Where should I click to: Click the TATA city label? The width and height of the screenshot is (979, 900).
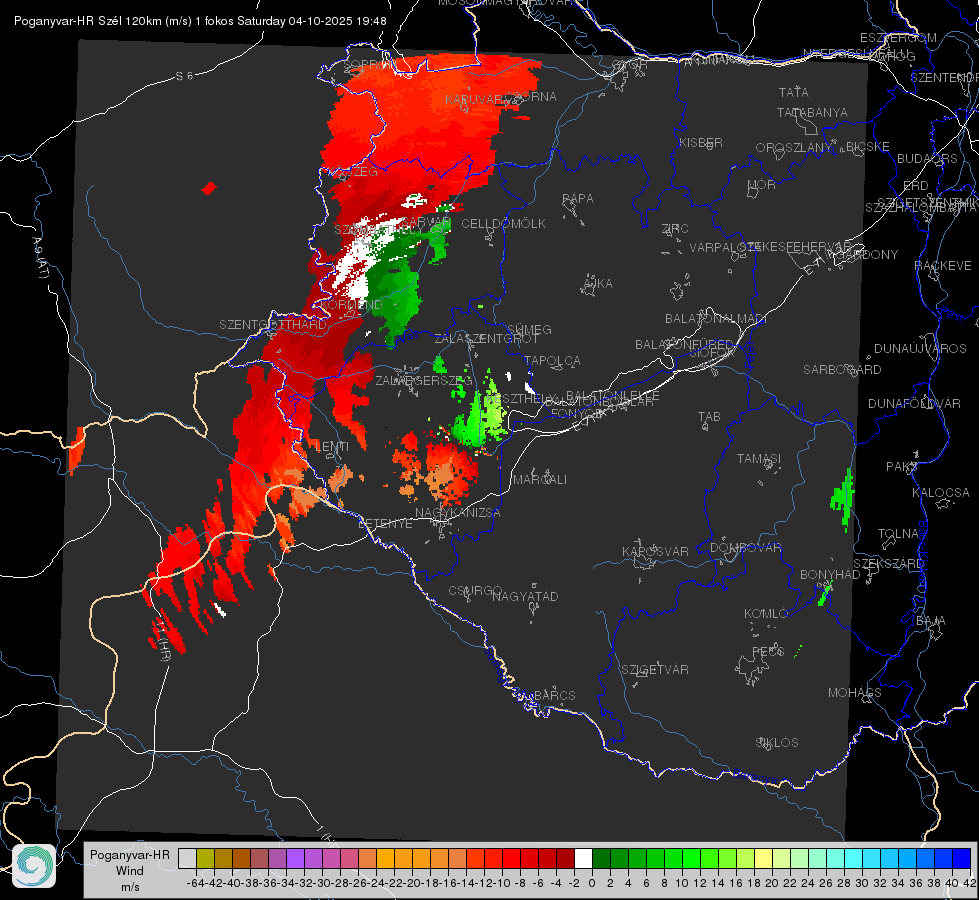click(794, 92)
